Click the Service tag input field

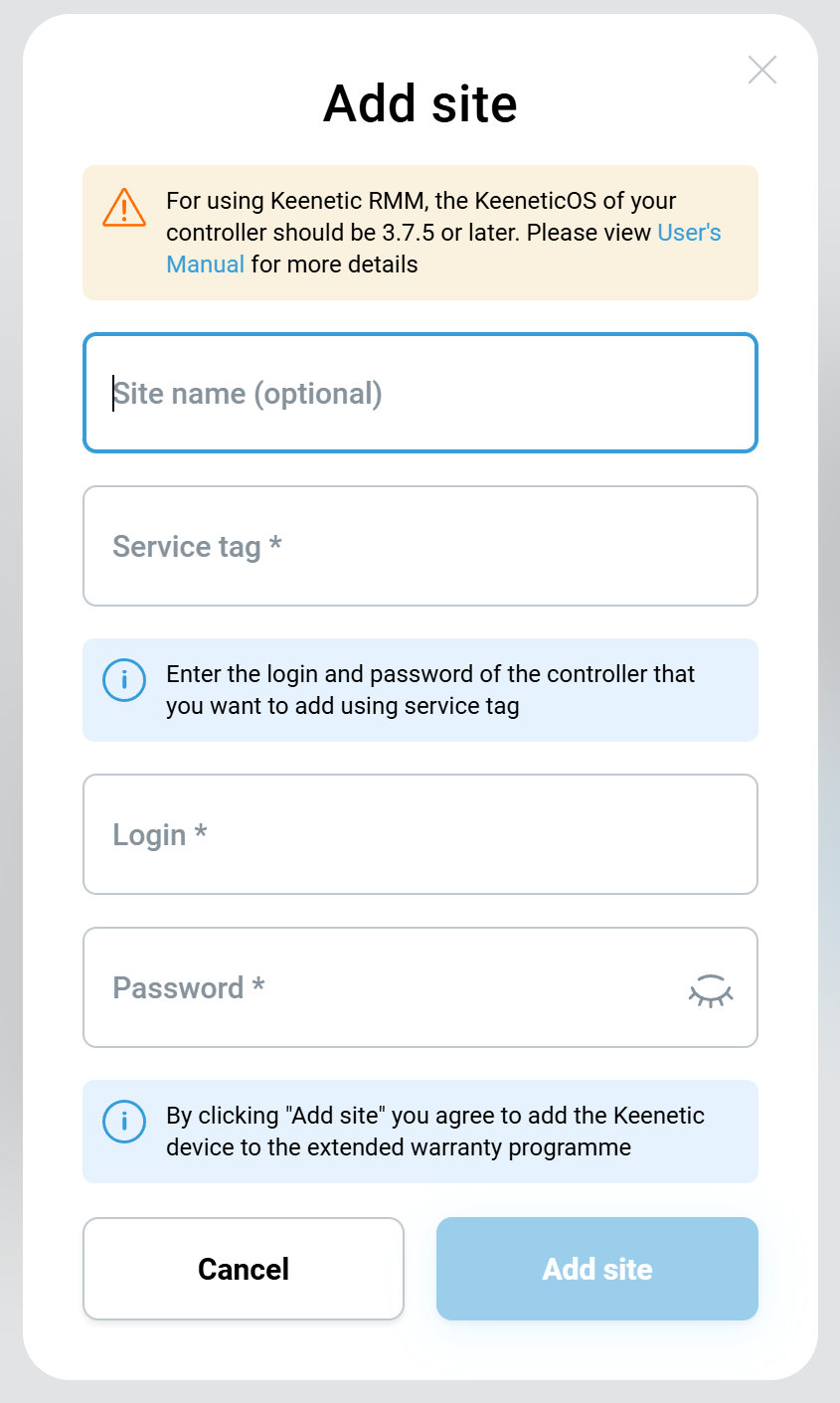420,546
